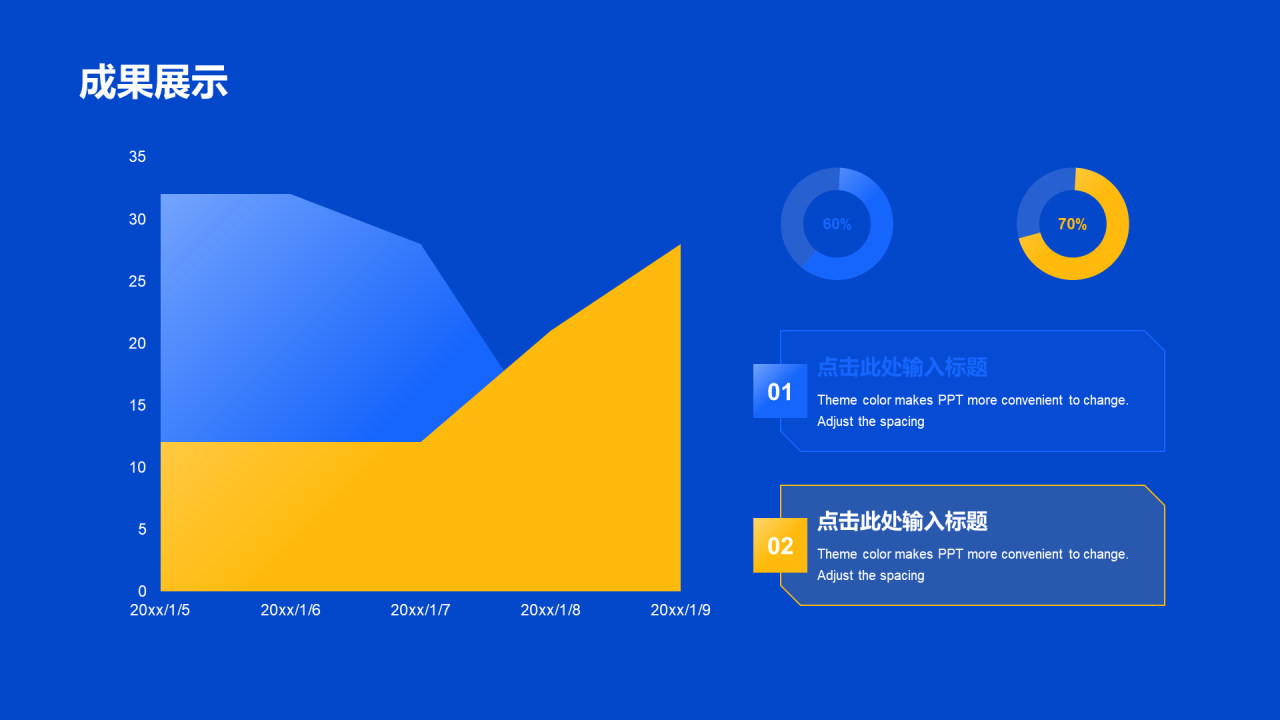
Task: Select the 30 value on the vertical axis
Action: (138, 219)
